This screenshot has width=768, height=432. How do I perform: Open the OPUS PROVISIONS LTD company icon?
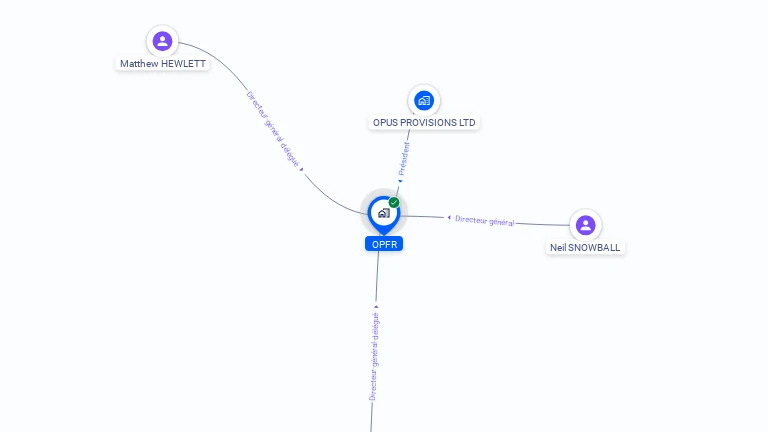[x=424, y=100]
